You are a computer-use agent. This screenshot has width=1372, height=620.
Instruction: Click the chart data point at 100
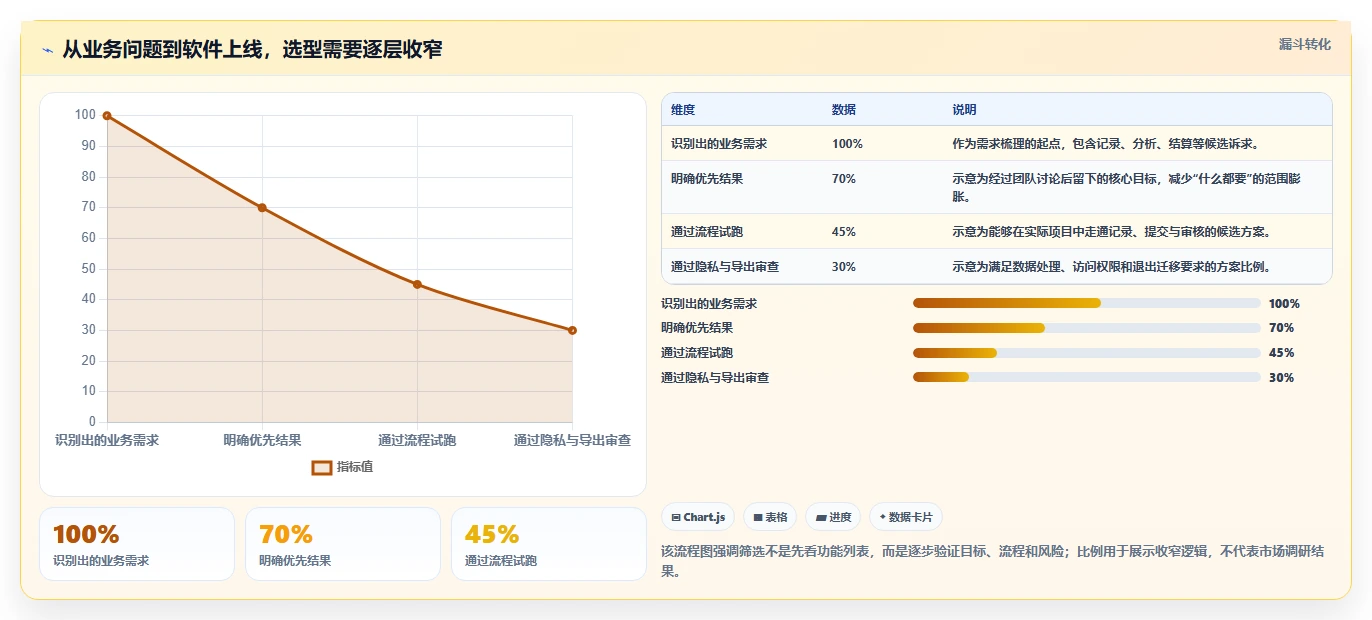[x=107, y=116]
